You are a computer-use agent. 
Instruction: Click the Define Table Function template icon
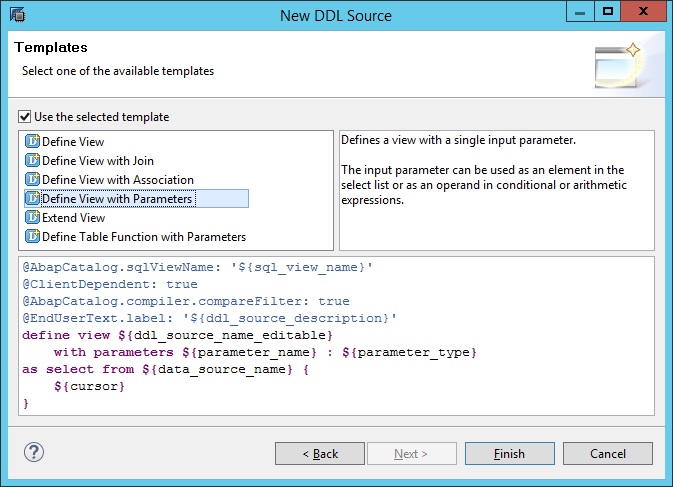32,236
